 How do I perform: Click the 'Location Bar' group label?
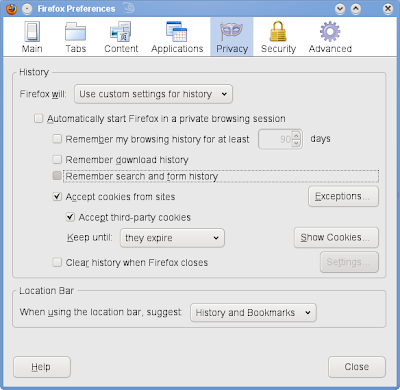coord(46,291)
